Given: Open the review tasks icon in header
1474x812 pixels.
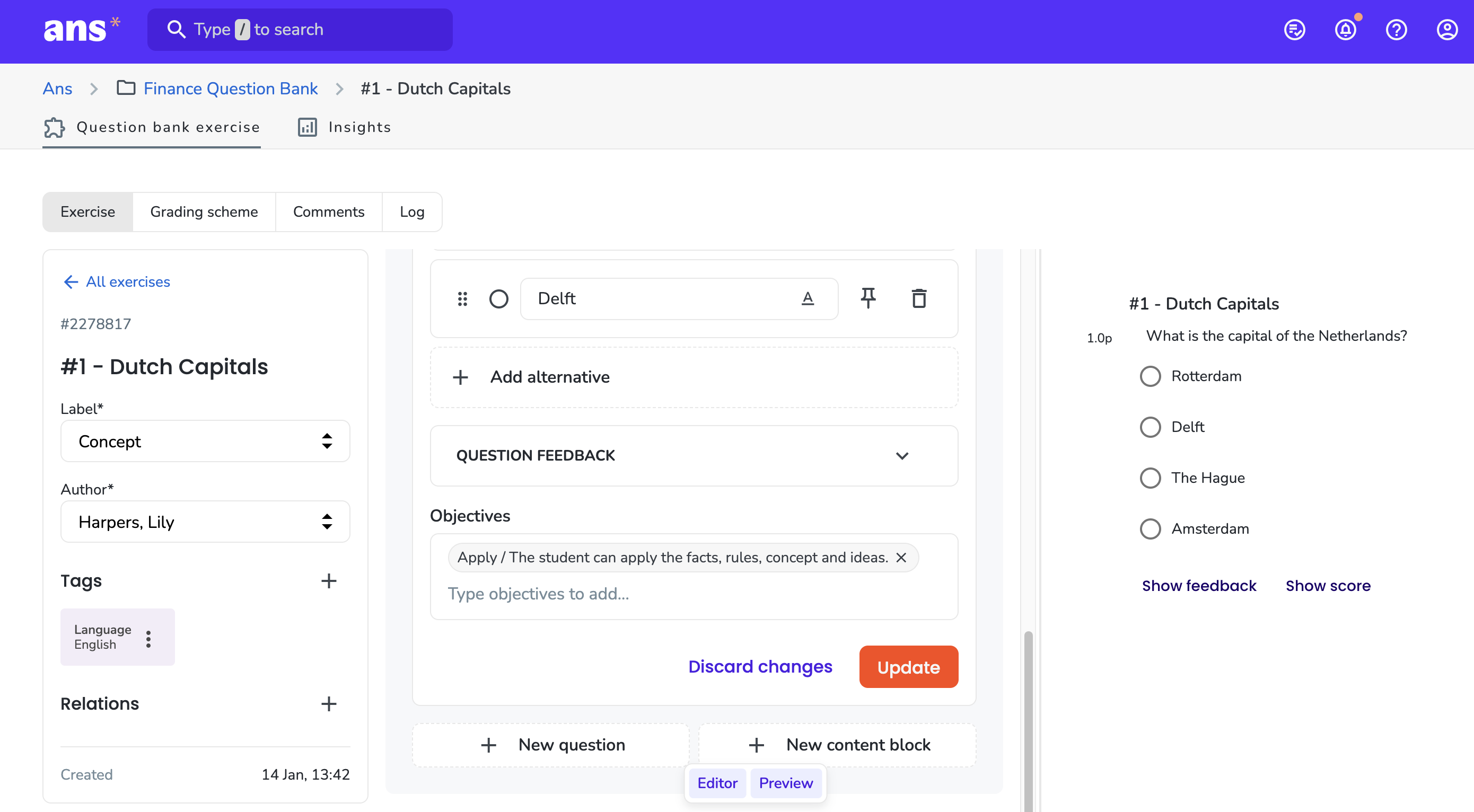Looking at the screenshot, I should [x=1294, y=30].
